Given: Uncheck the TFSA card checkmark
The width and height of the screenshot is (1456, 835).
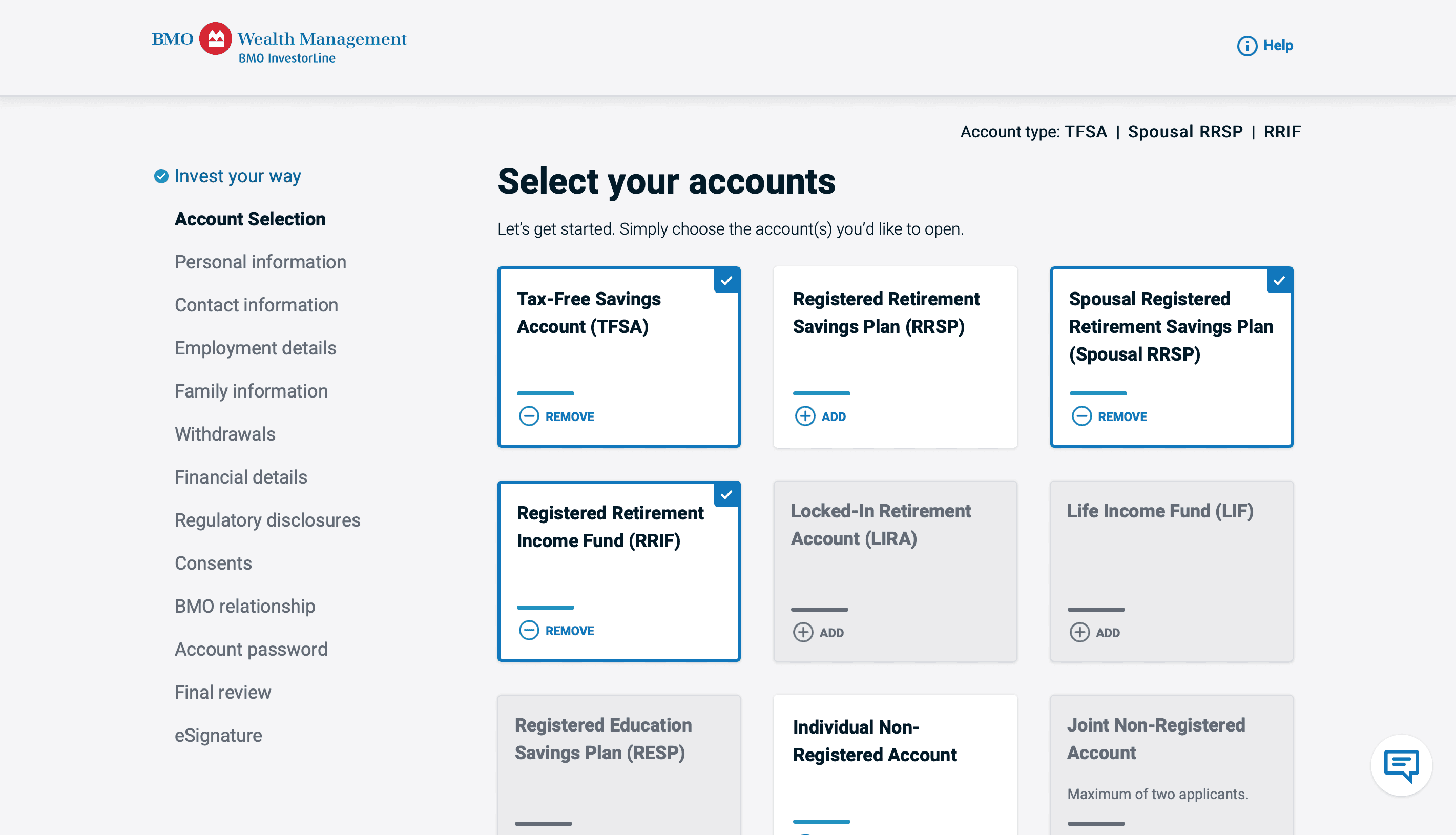Looking at the screenshot, I should [726, 281].
